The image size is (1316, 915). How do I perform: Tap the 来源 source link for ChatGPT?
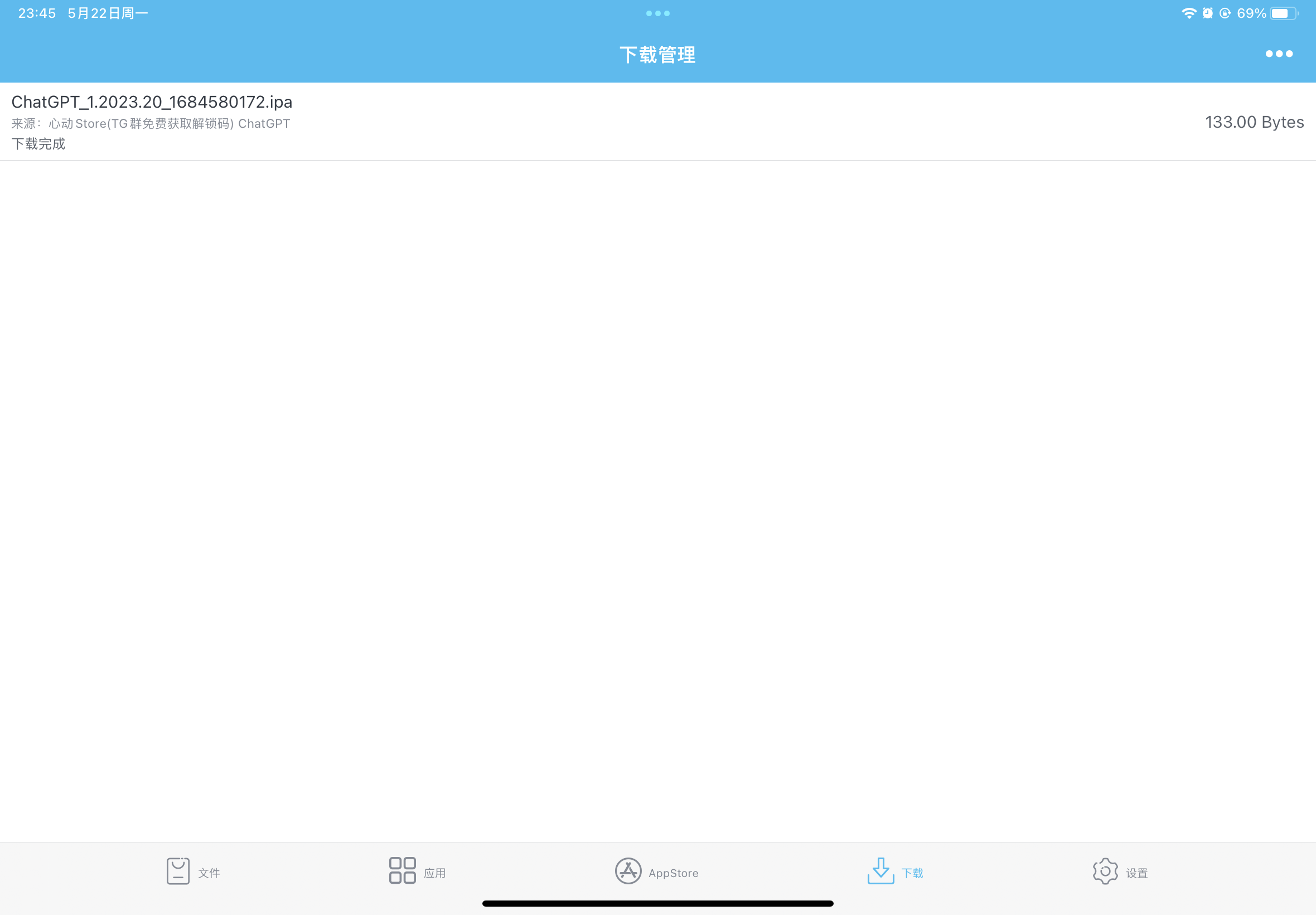click(150, 123)
